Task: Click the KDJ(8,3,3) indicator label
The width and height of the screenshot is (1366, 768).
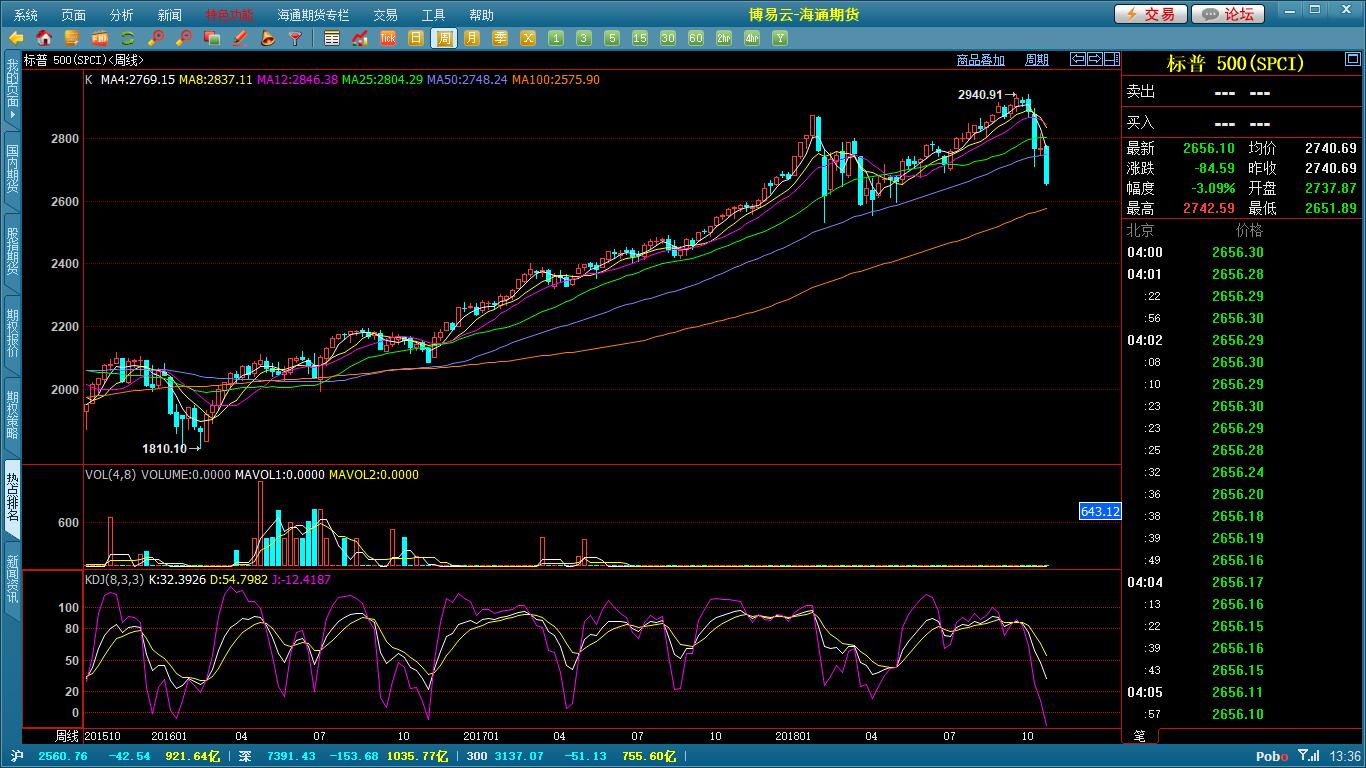Action: click(x=115, y=579)
